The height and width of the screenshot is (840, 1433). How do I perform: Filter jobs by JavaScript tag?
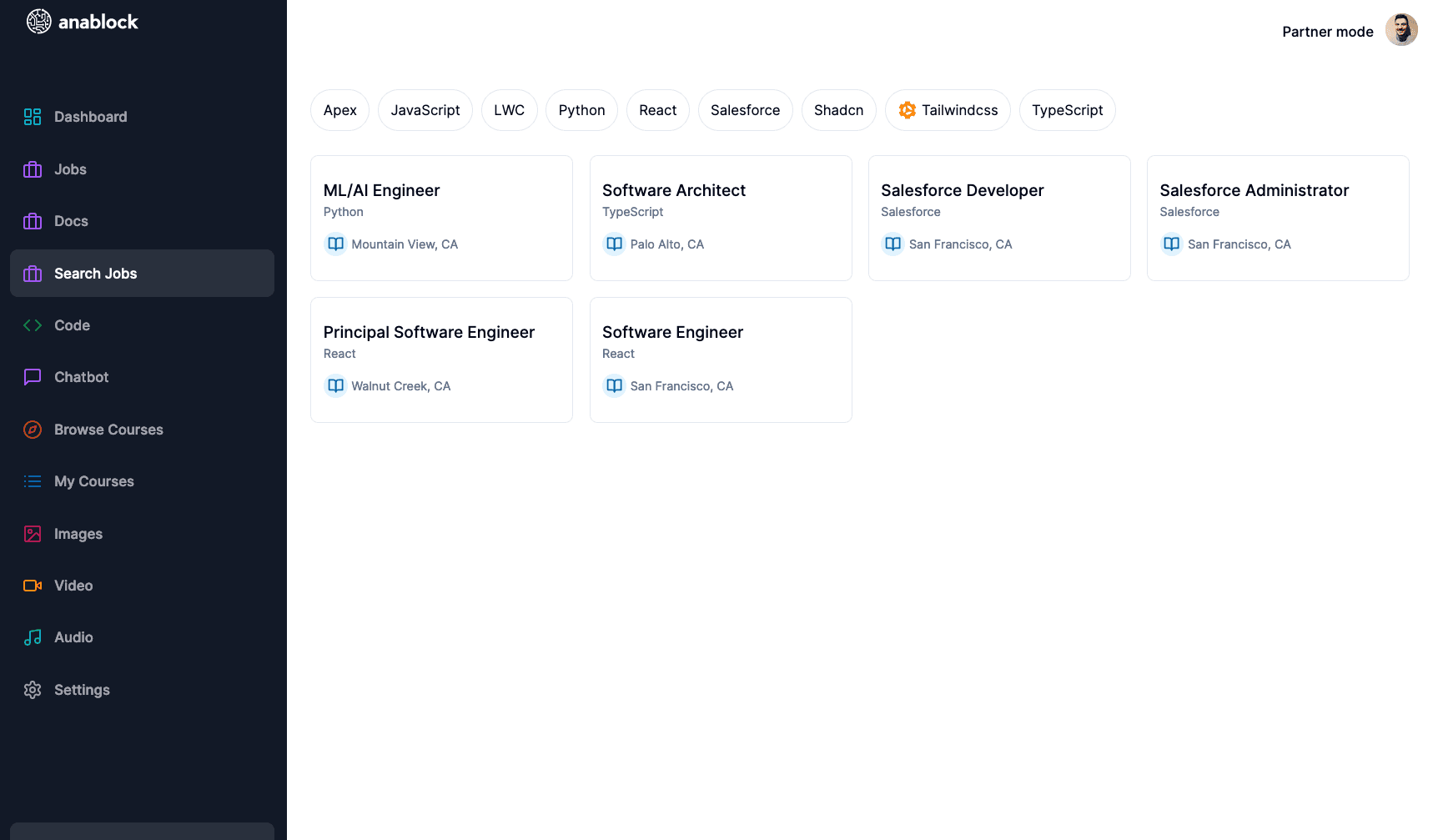point(425,110)
